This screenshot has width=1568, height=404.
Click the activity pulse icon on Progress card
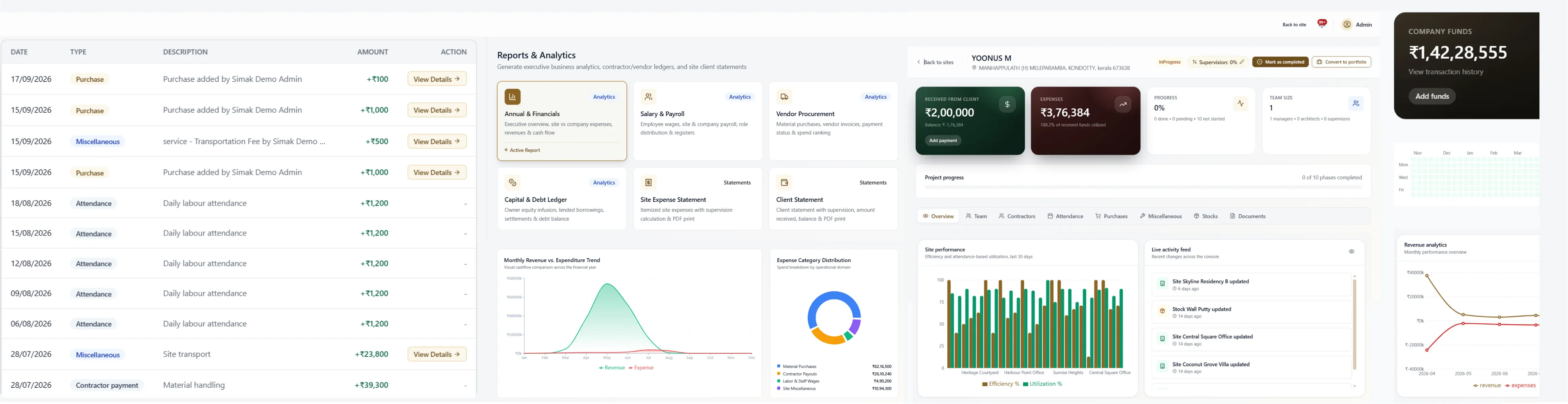1240,104
